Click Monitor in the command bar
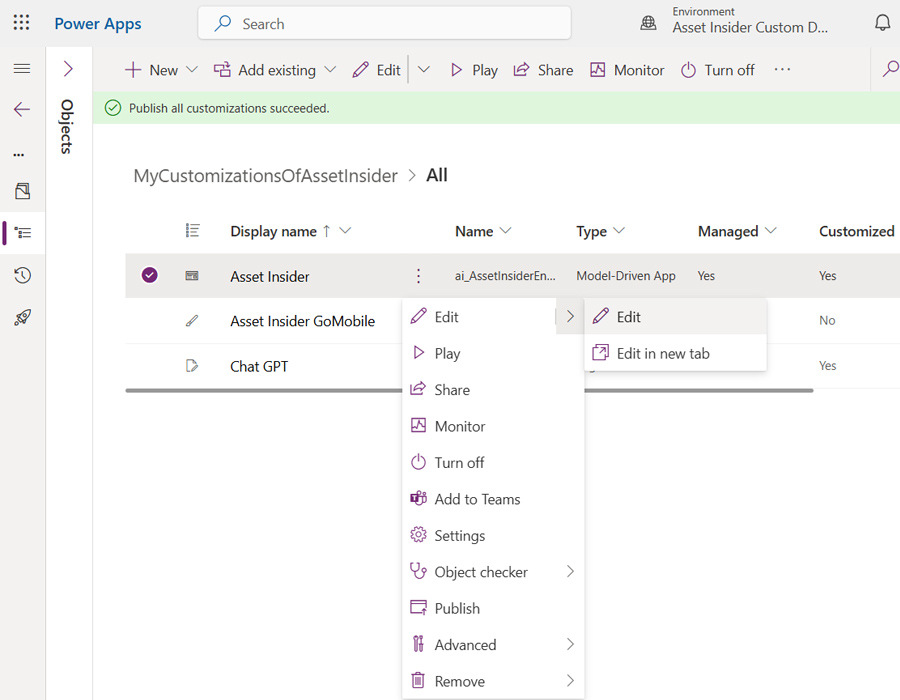Screen dimensions: 900x700 [627, 70]
